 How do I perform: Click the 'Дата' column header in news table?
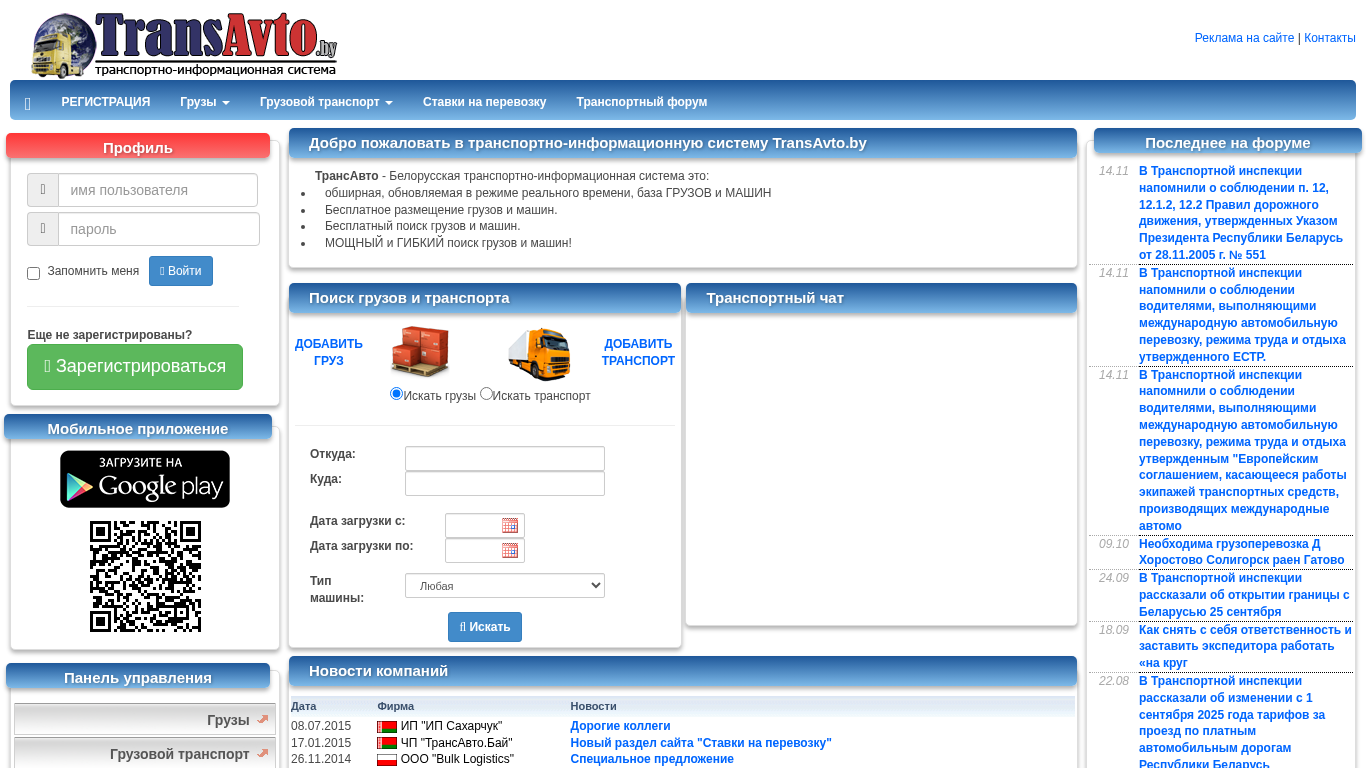click(x=303, y=706)
